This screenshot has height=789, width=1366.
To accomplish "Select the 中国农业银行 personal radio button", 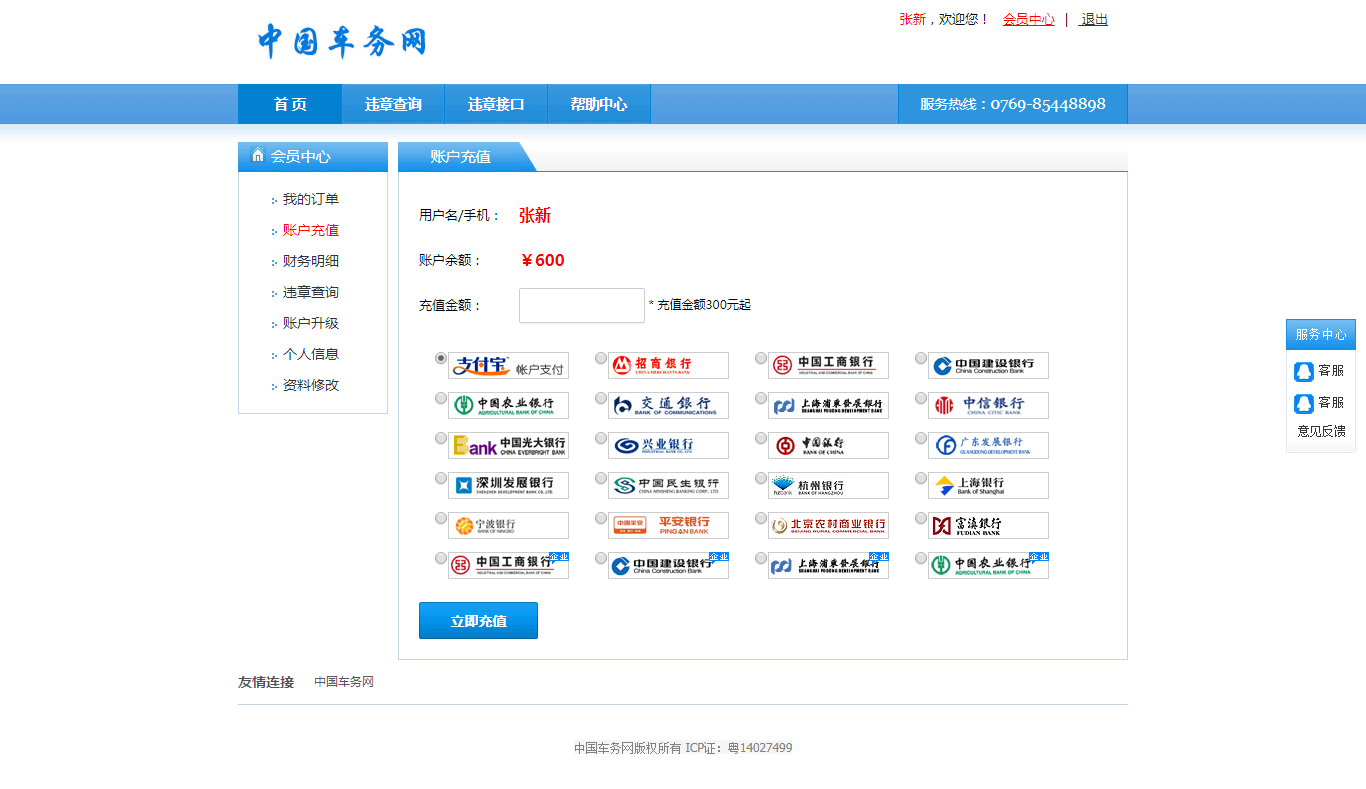I will click(441, 398).
